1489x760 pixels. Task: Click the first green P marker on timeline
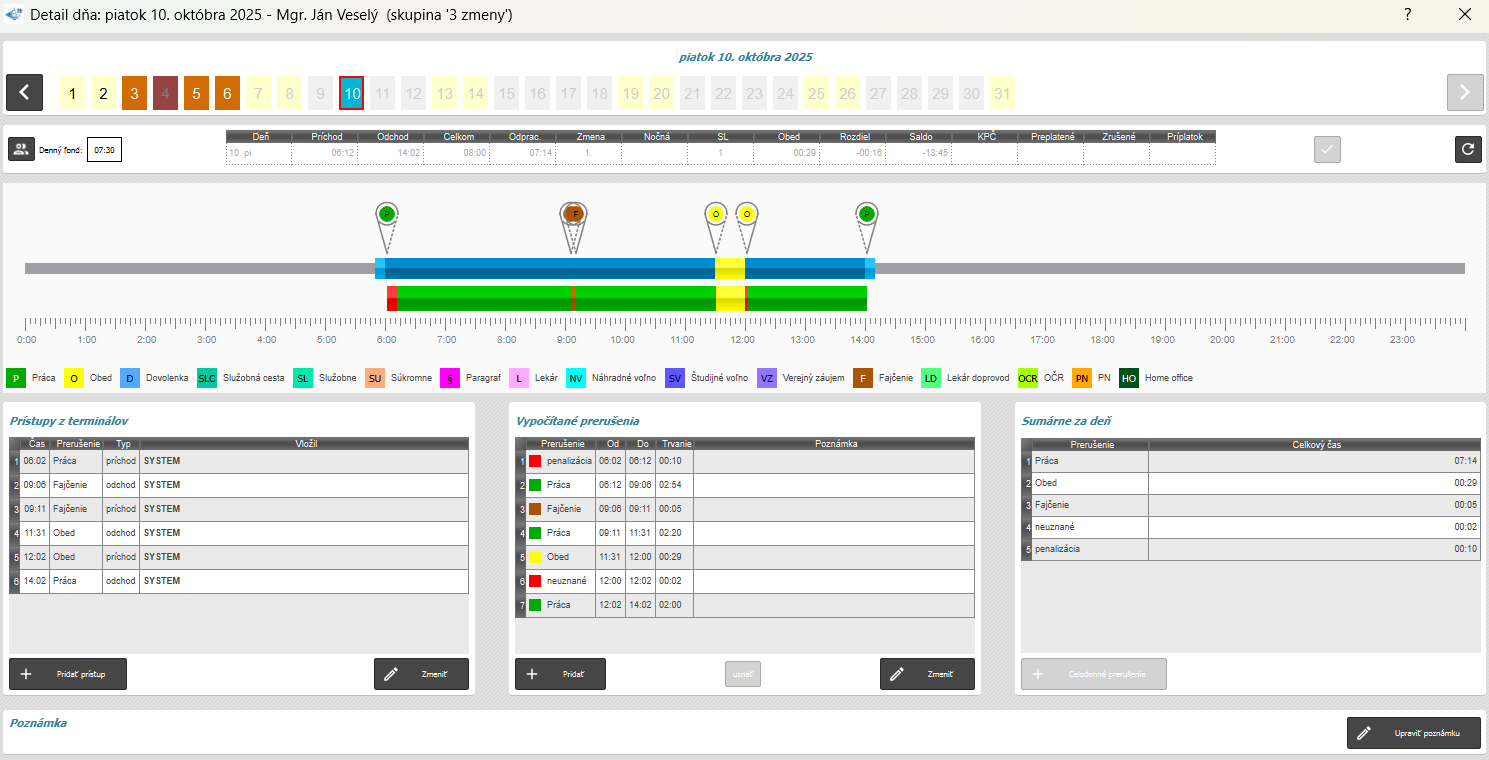(x=386, y=214)
